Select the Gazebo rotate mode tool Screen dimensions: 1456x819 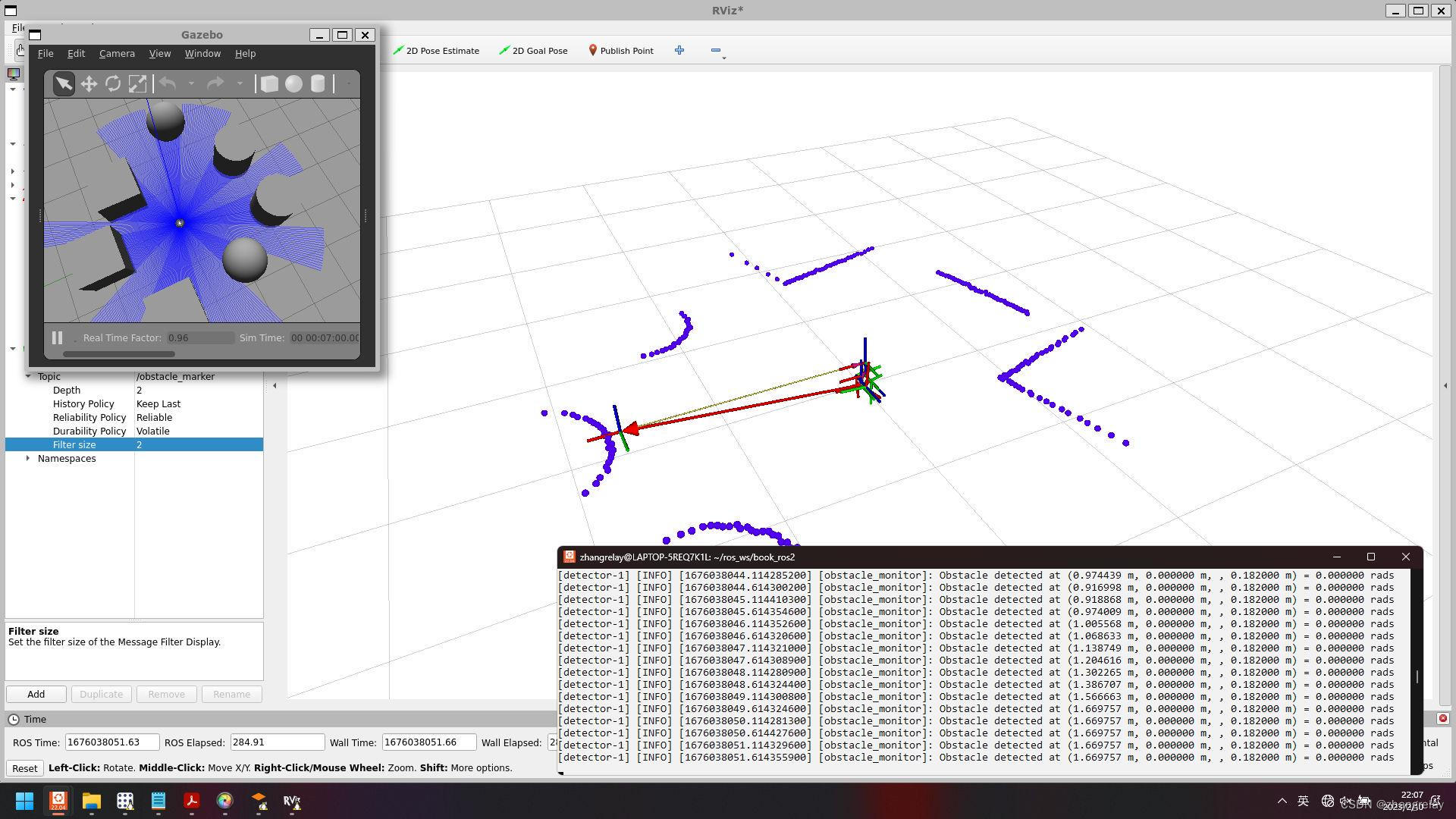(113, 83)
